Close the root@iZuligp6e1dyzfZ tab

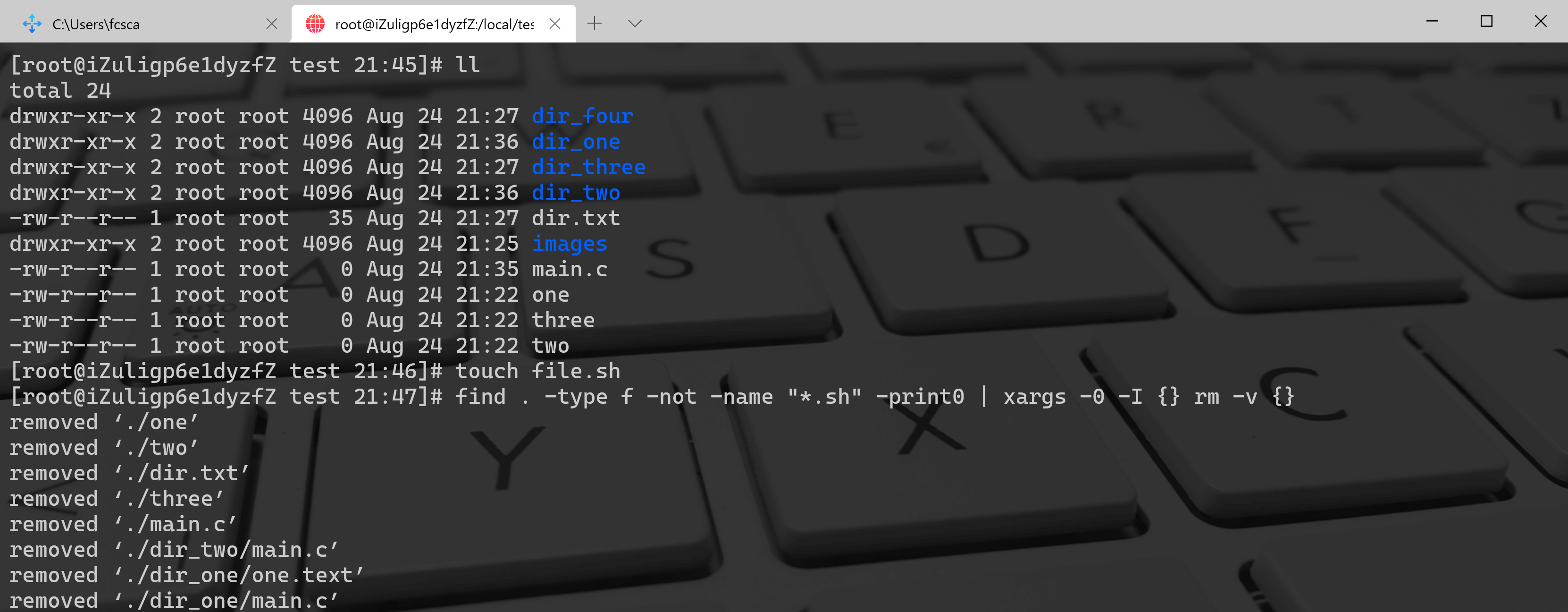(554, 24)
